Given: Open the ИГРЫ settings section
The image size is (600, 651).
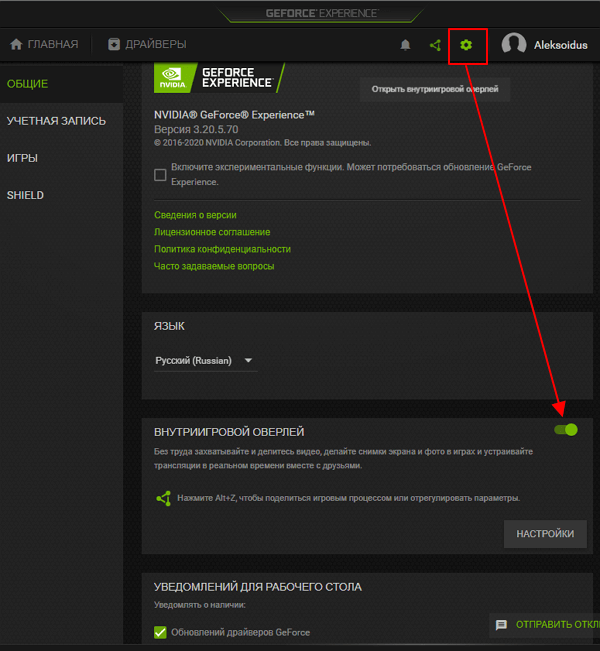Looking at the screenshot, I should click(x=22, y=158).
